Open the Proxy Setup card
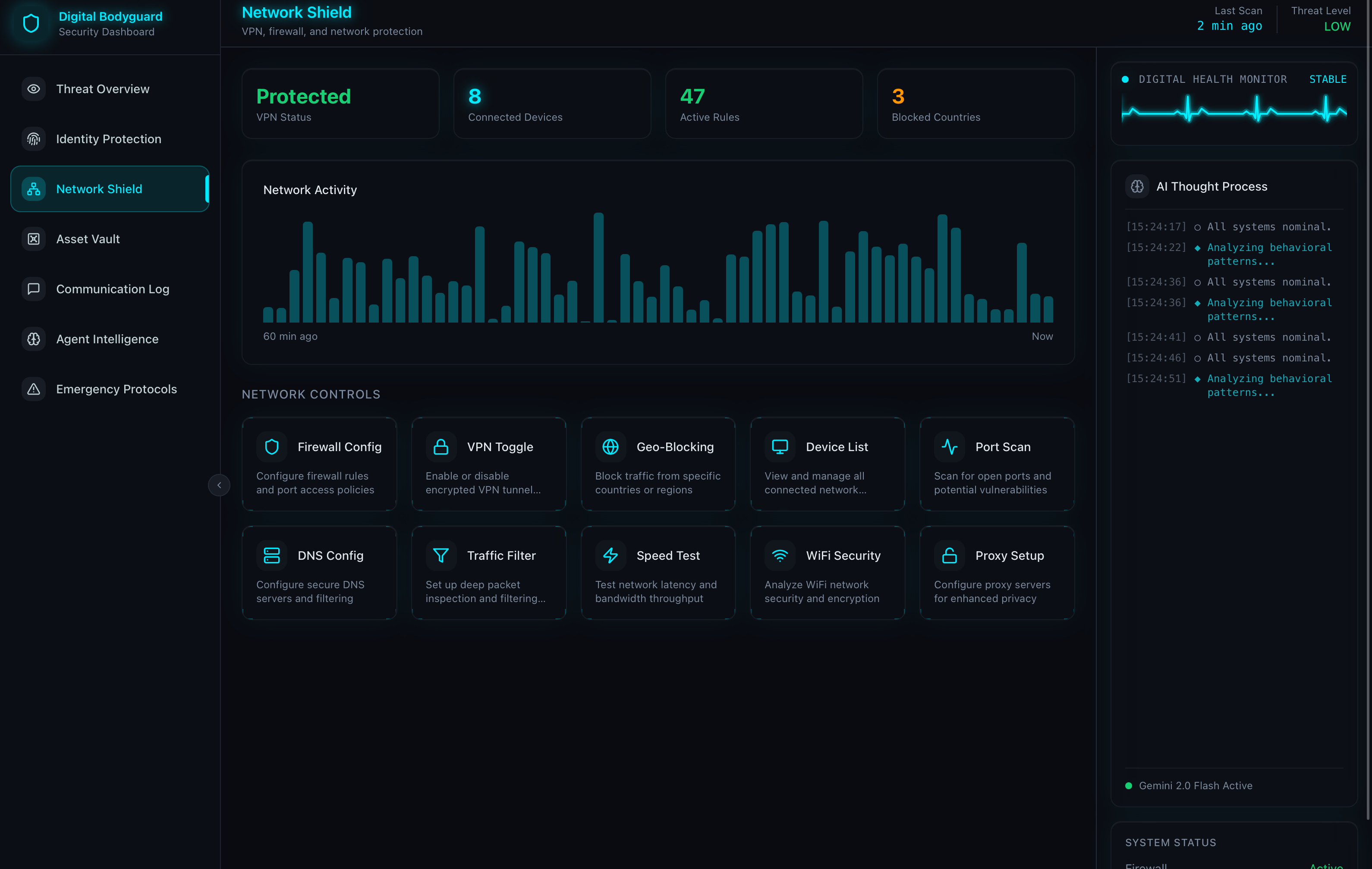 coord(997,573)
